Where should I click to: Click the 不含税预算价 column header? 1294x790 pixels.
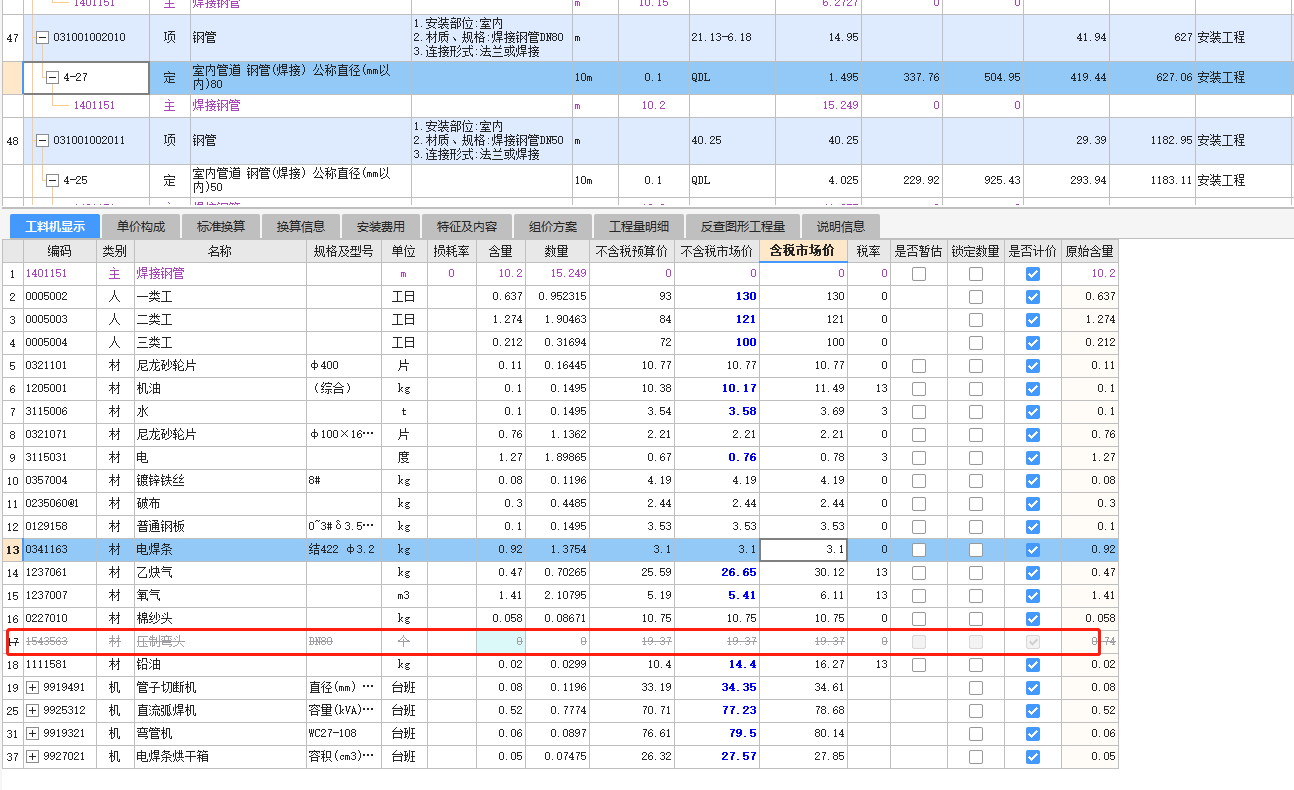(x=632, y=251)
